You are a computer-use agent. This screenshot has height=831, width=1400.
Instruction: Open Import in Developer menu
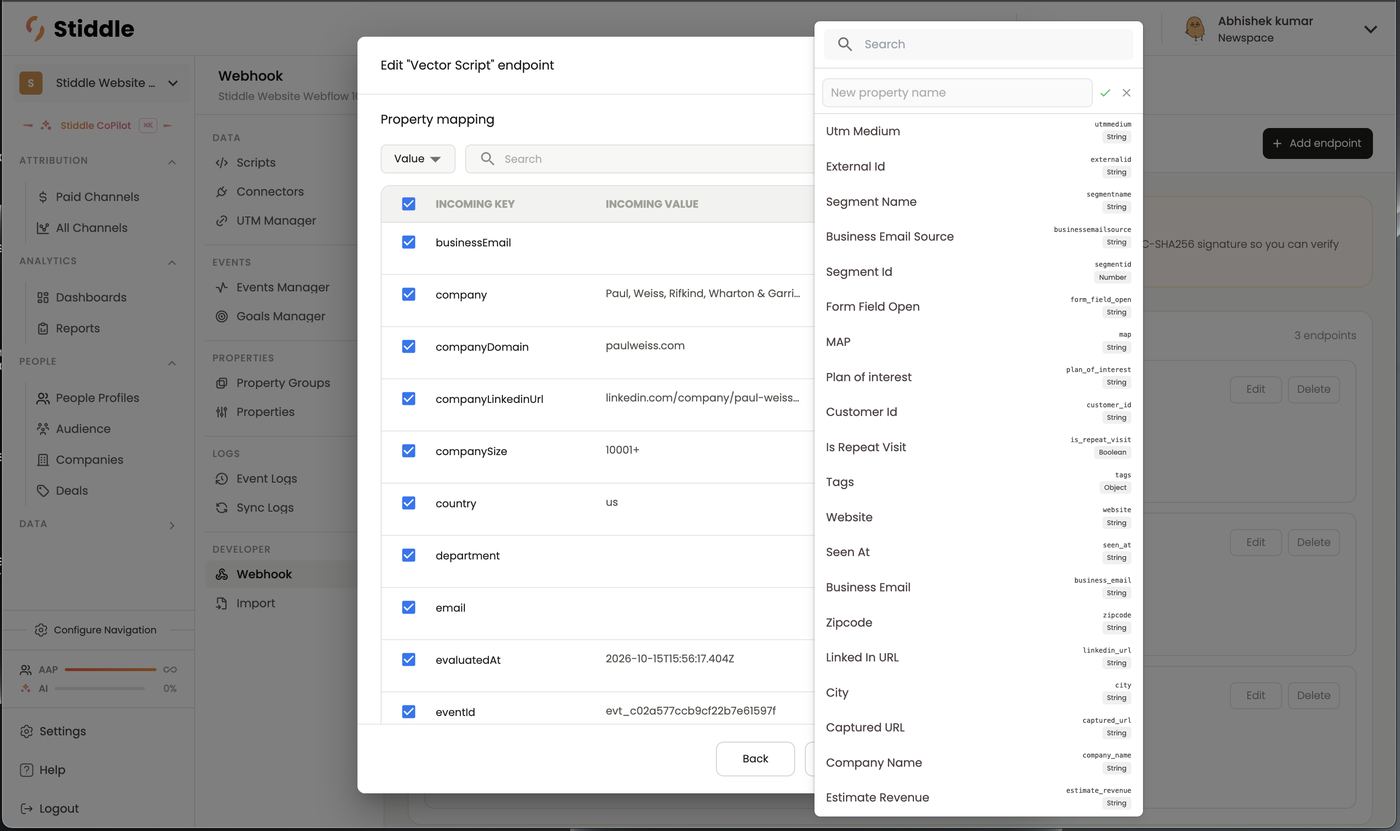click(x=255, y=603)
